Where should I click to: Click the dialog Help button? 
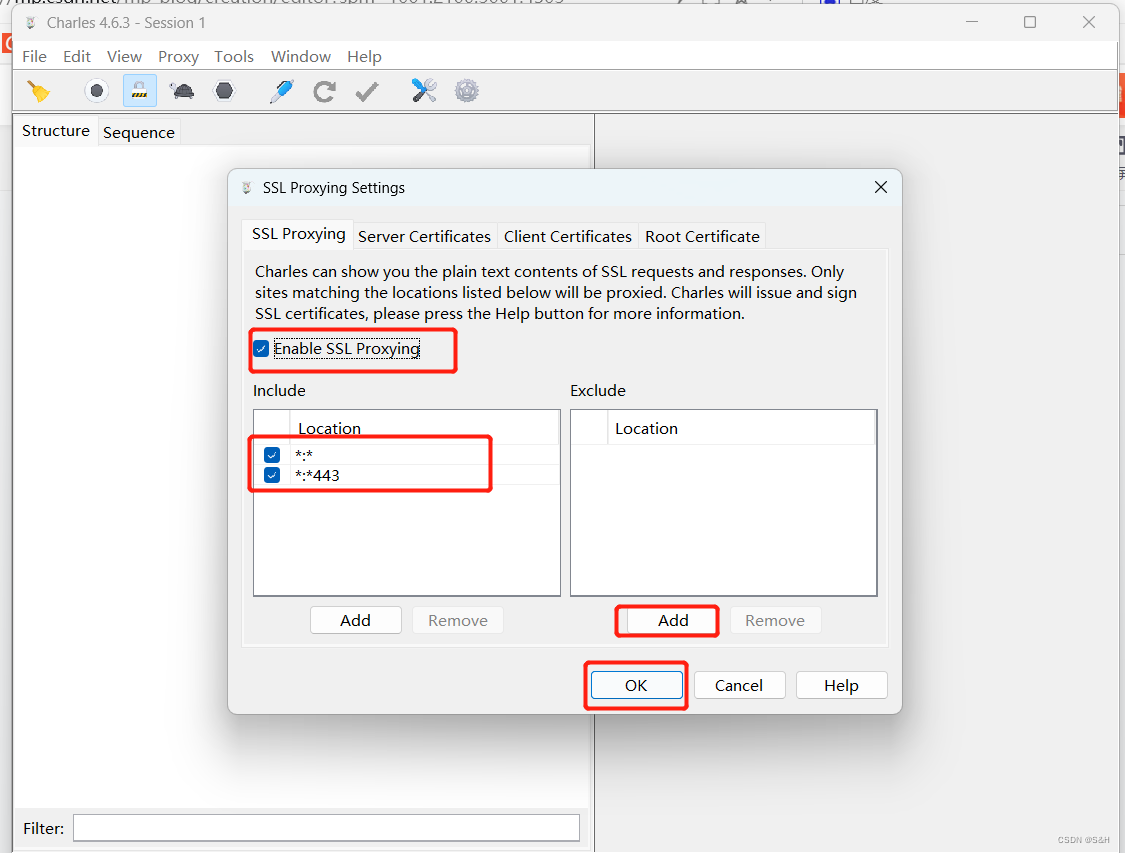point(842,685)
